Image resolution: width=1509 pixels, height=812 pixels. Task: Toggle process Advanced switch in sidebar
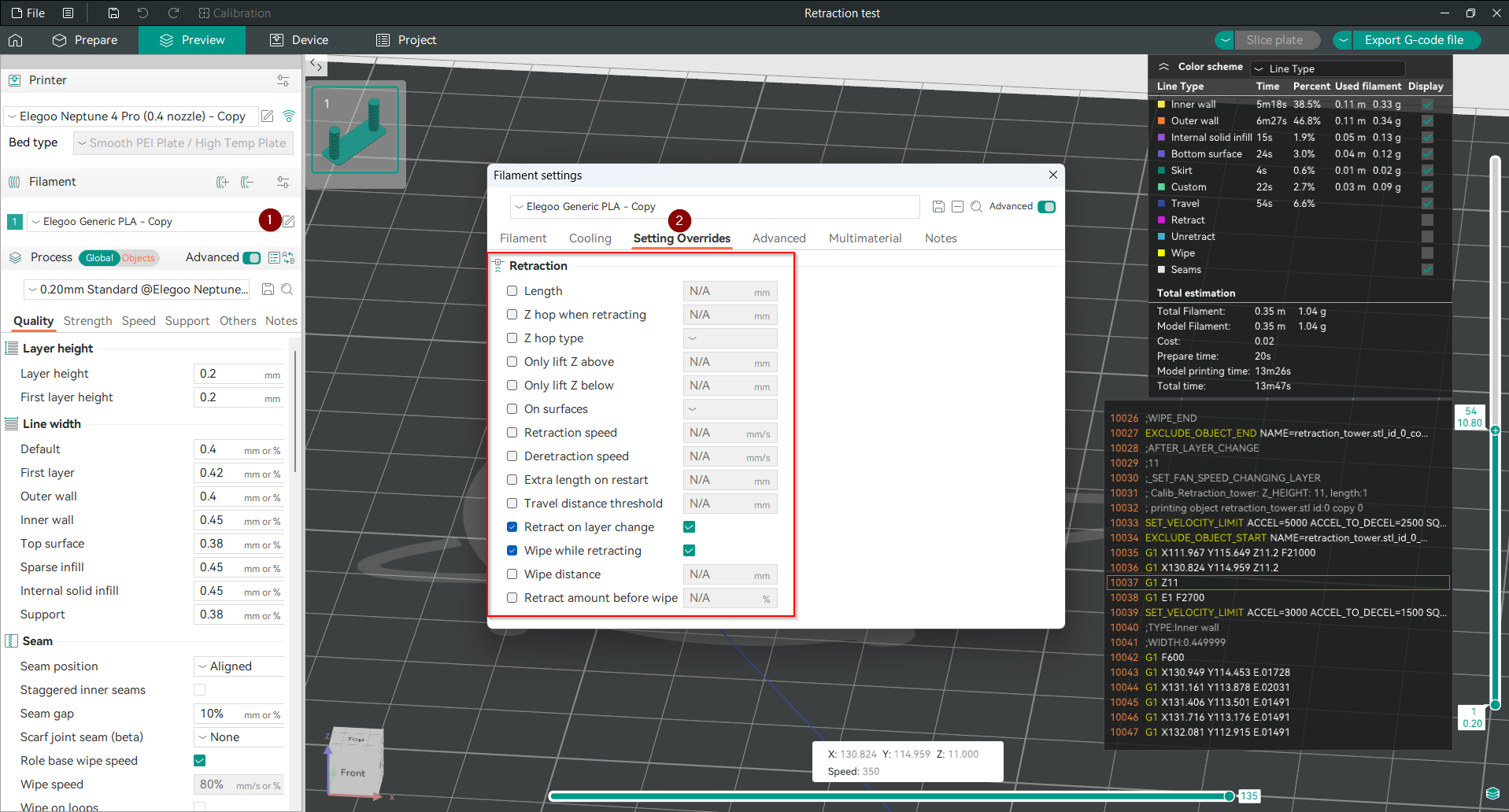click(x=252, y=257)
